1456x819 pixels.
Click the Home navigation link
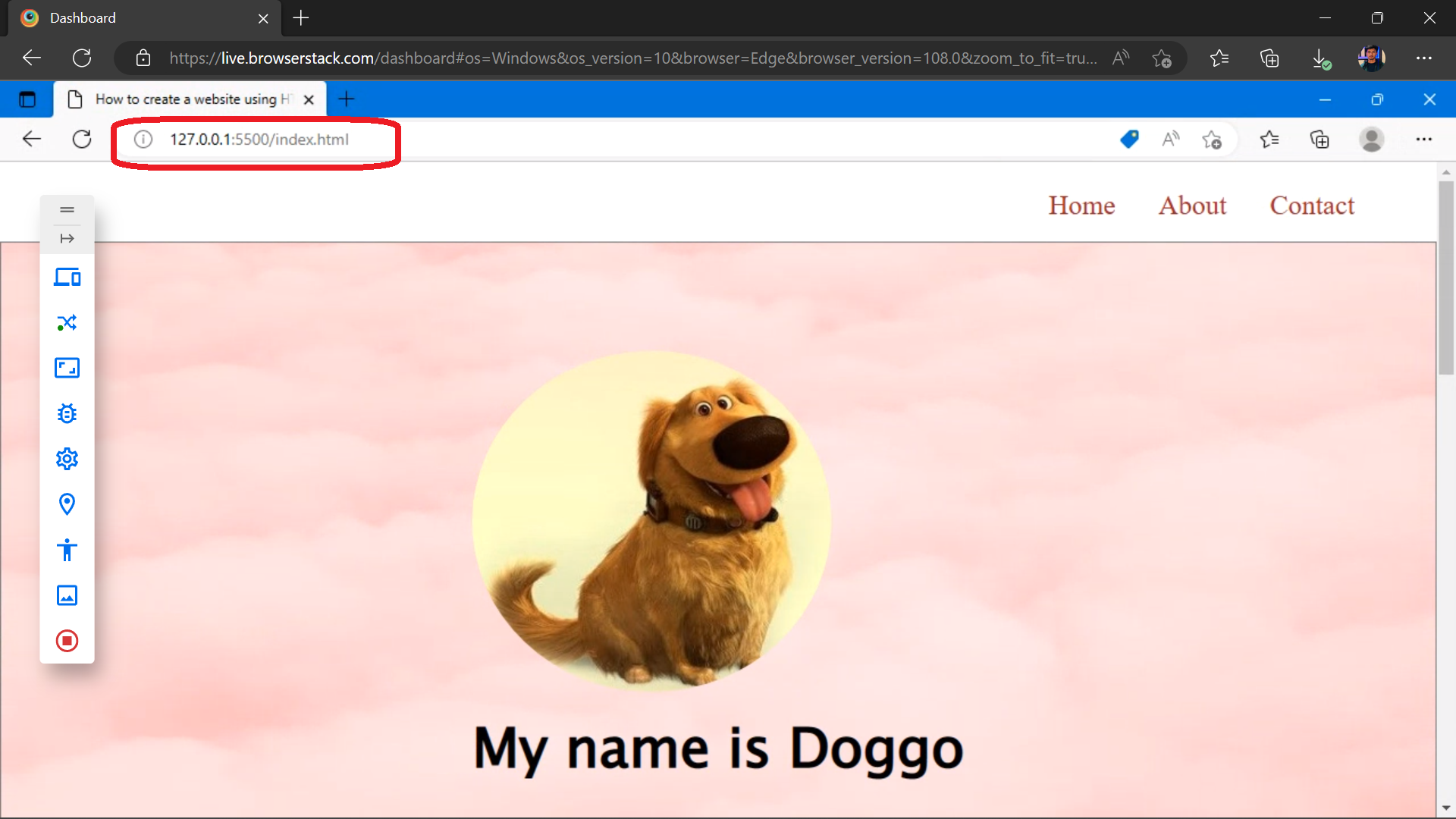[x=1081, y=205]
